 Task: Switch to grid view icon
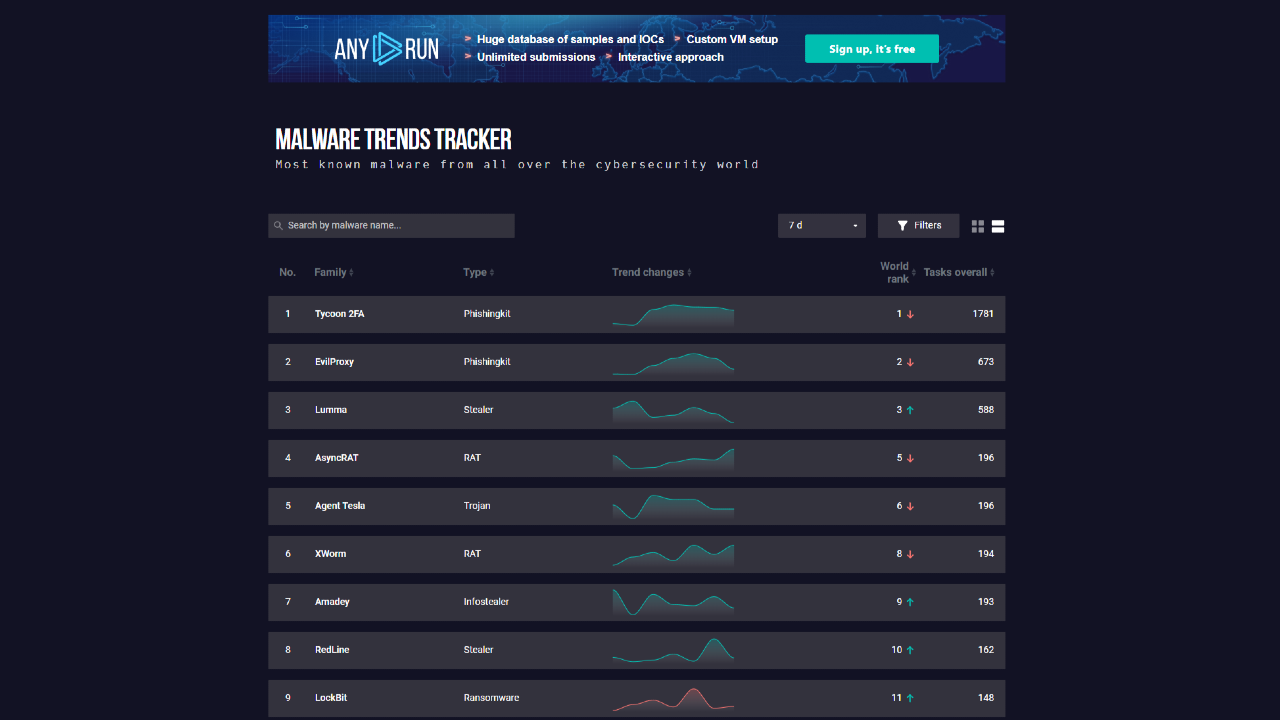(978, 227)
